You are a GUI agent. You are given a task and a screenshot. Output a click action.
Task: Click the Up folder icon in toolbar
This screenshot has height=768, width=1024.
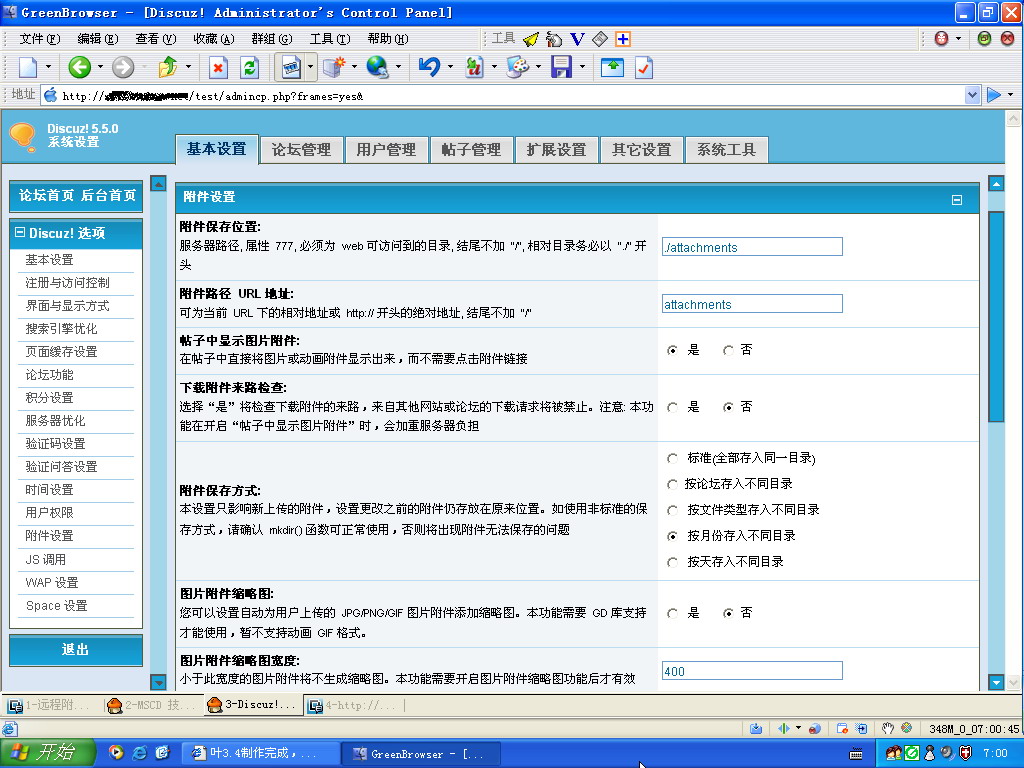click(x=168, y=67)
